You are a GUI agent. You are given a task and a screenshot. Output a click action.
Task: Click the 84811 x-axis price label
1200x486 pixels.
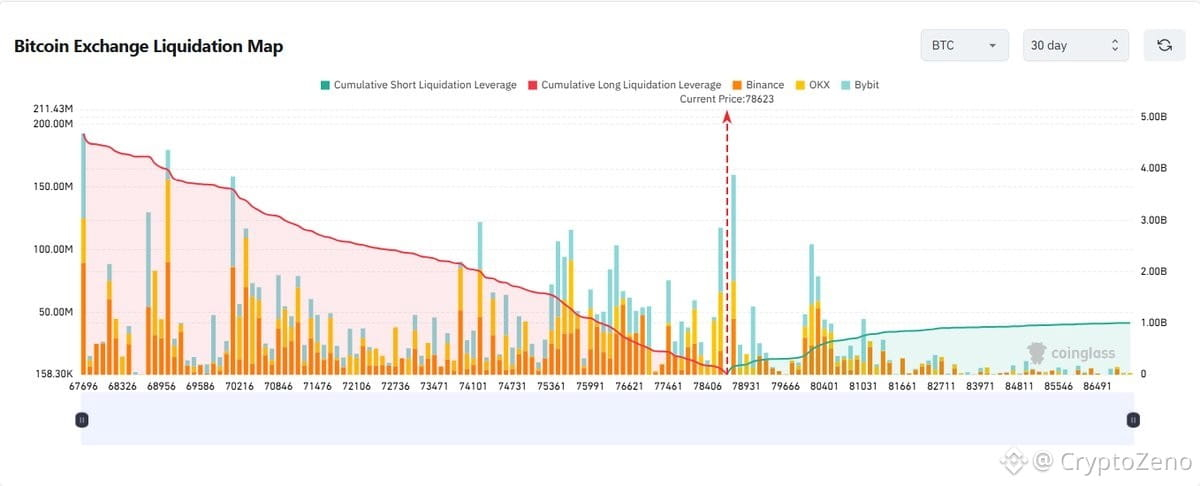[1021, 385]
